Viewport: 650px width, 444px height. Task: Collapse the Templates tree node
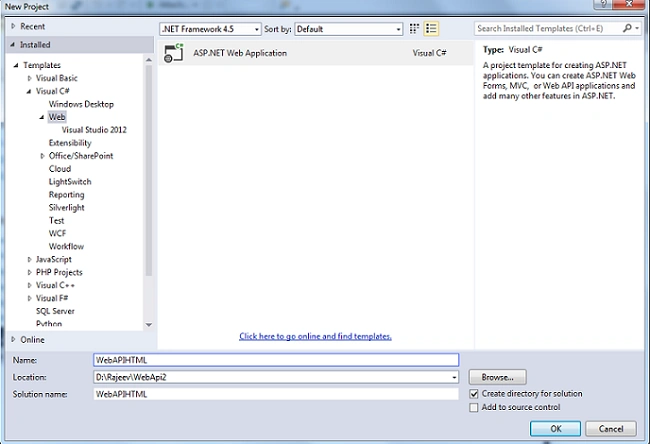click(x=16, y=65)
